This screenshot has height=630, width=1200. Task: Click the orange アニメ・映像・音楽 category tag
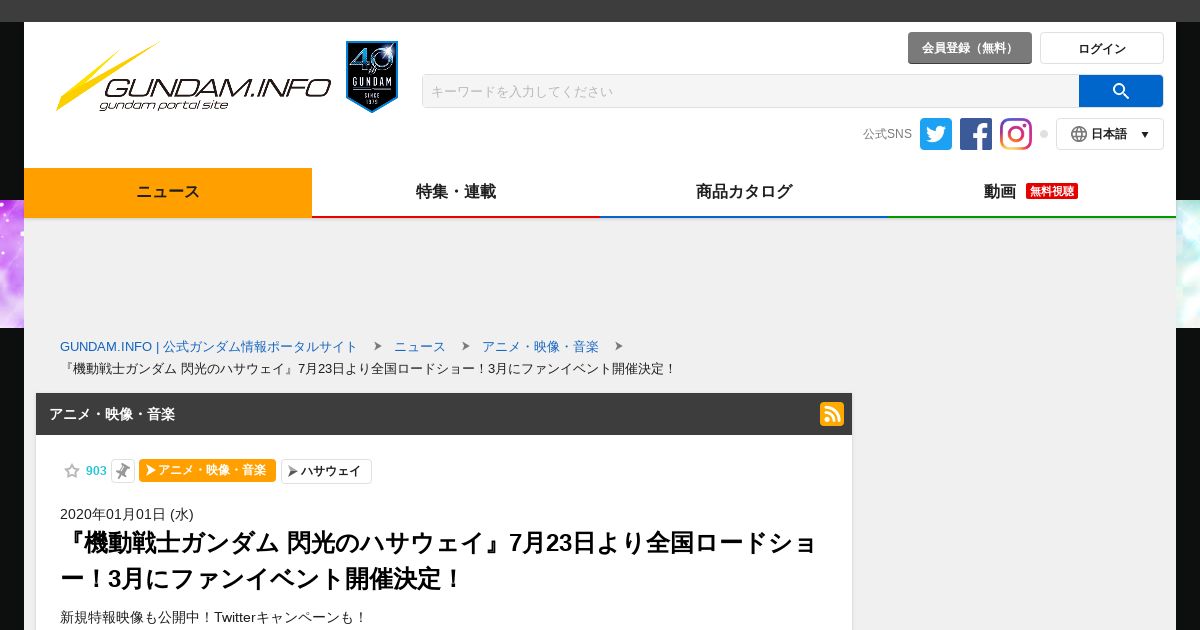(x=207, y=471)
